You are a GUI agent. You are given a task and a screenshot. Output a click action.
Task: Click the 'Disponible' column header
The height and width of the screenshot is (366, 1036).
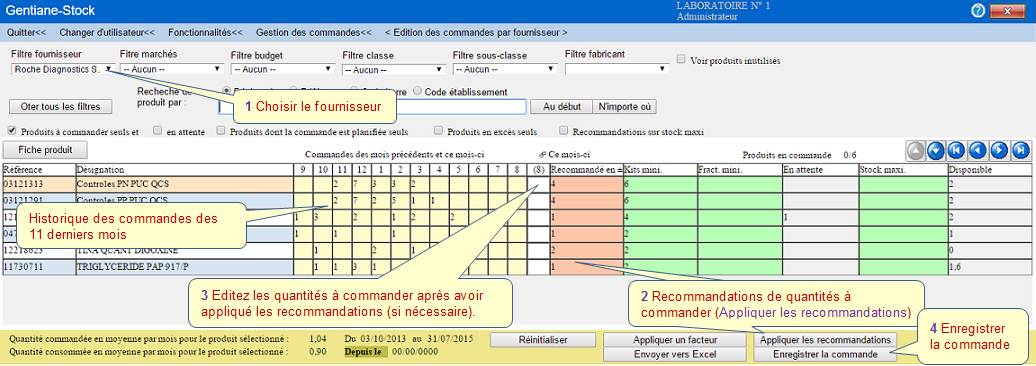pos(990,170)
